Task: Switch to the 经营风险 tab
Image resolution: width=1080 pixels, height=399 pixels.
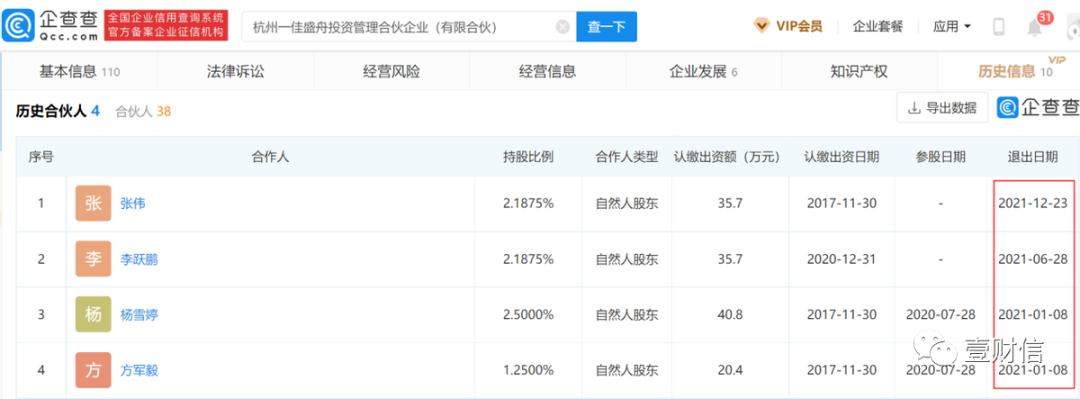Action: (x=391, y=71)
